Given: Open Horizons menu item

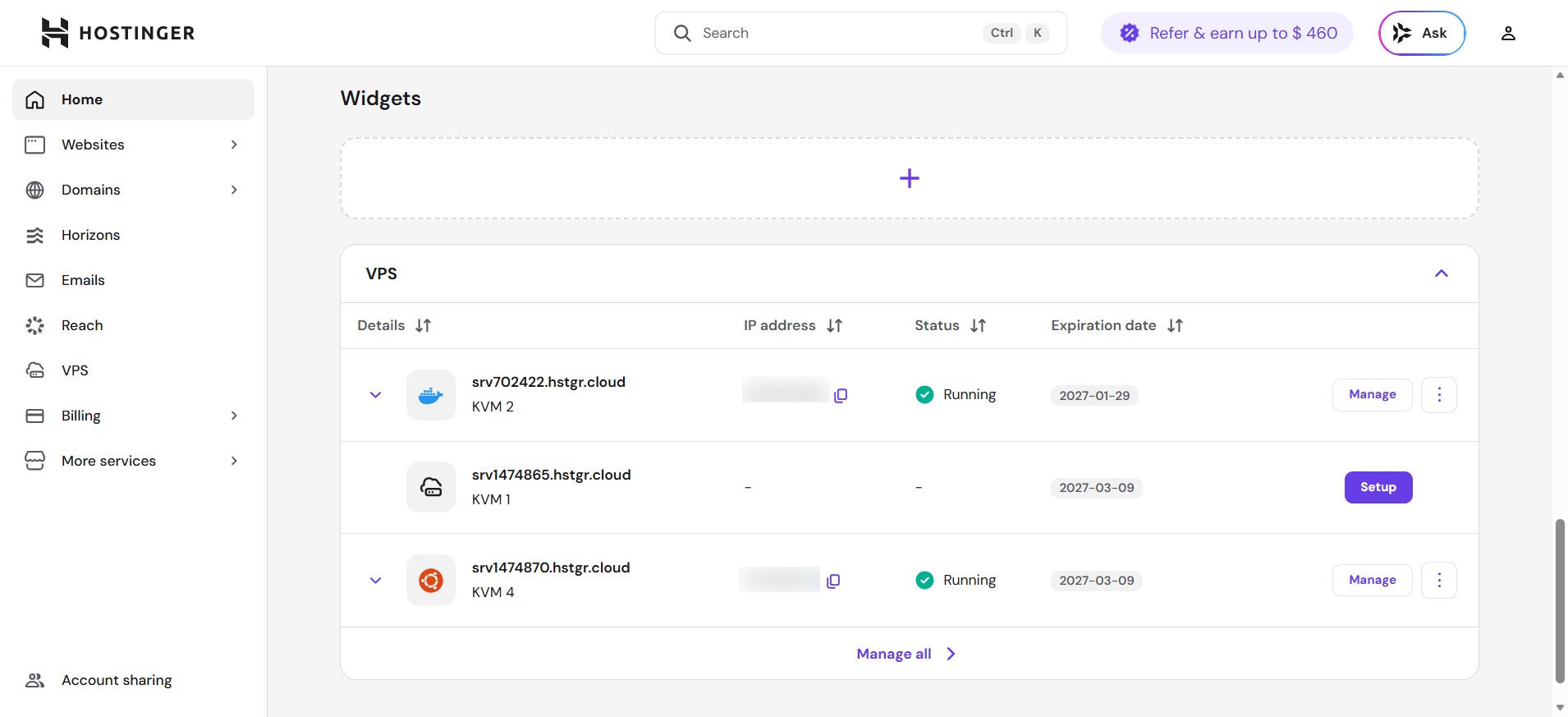Looking at the screenshot, I should 133,235.
